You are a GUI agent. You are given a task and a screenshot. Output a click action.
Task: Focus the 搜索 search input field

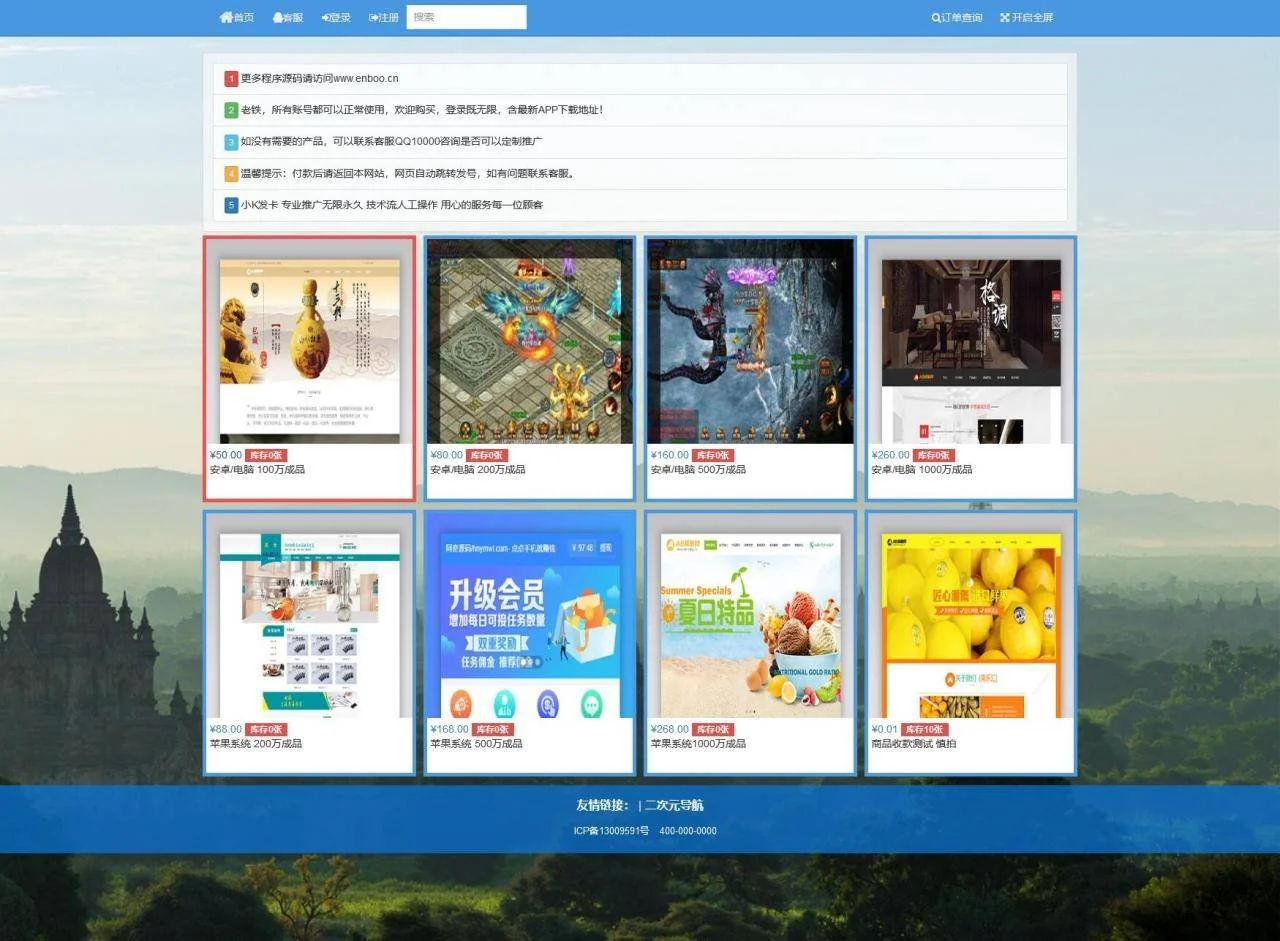tap(466, 17)
